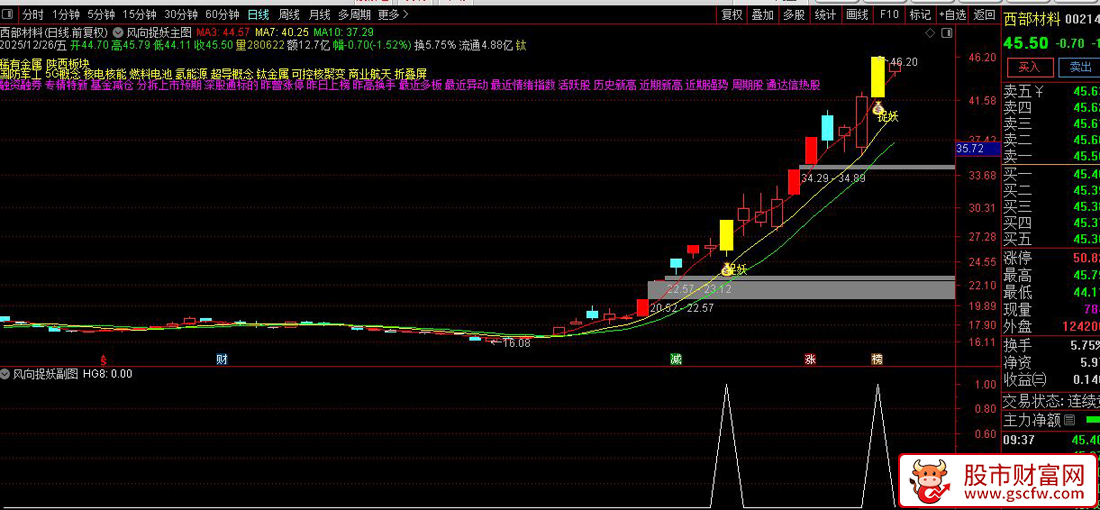Click the red $ event marker

103,360
